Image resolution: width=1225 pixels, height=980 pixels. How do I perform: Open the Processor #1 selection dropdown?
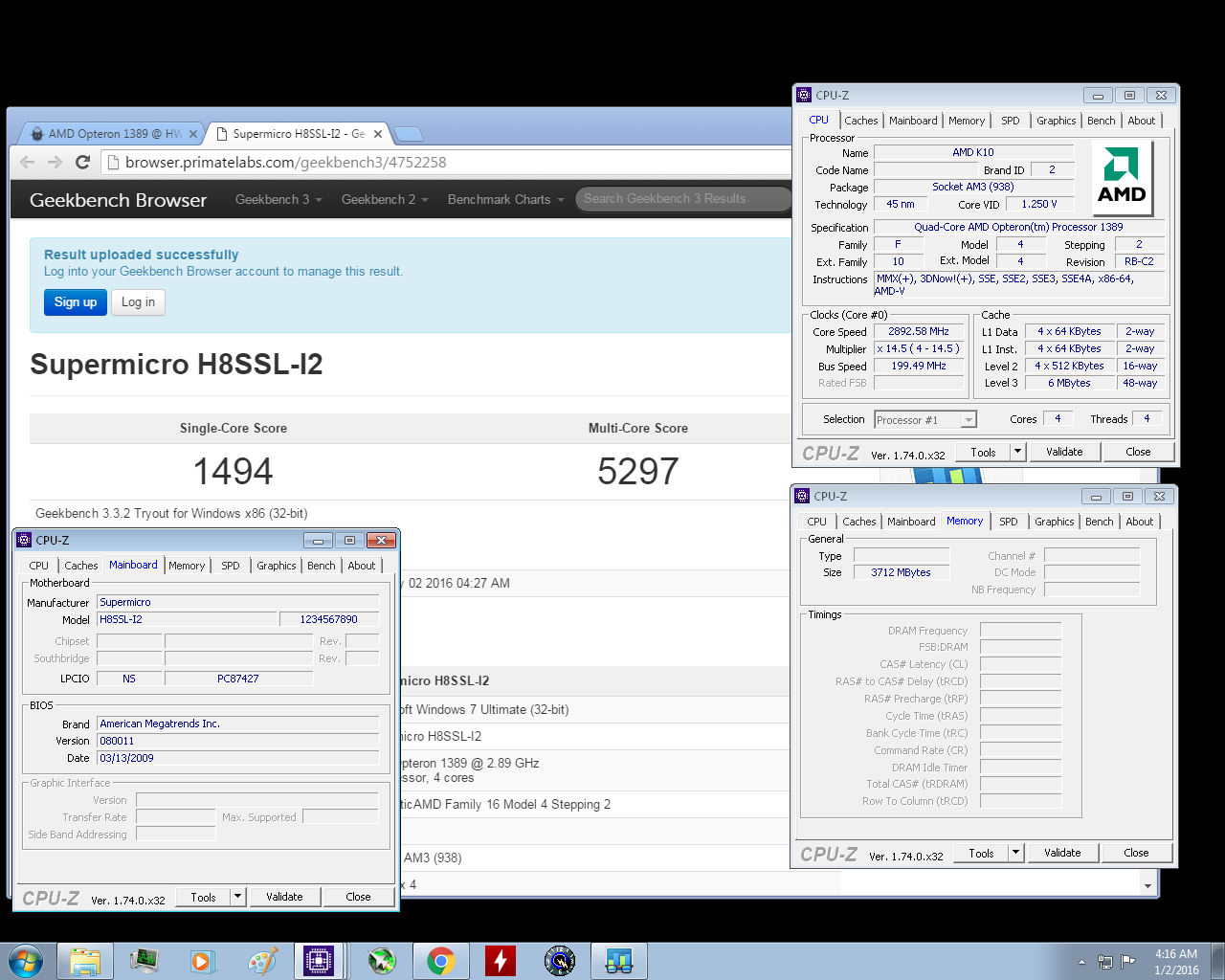coord(925,419)
